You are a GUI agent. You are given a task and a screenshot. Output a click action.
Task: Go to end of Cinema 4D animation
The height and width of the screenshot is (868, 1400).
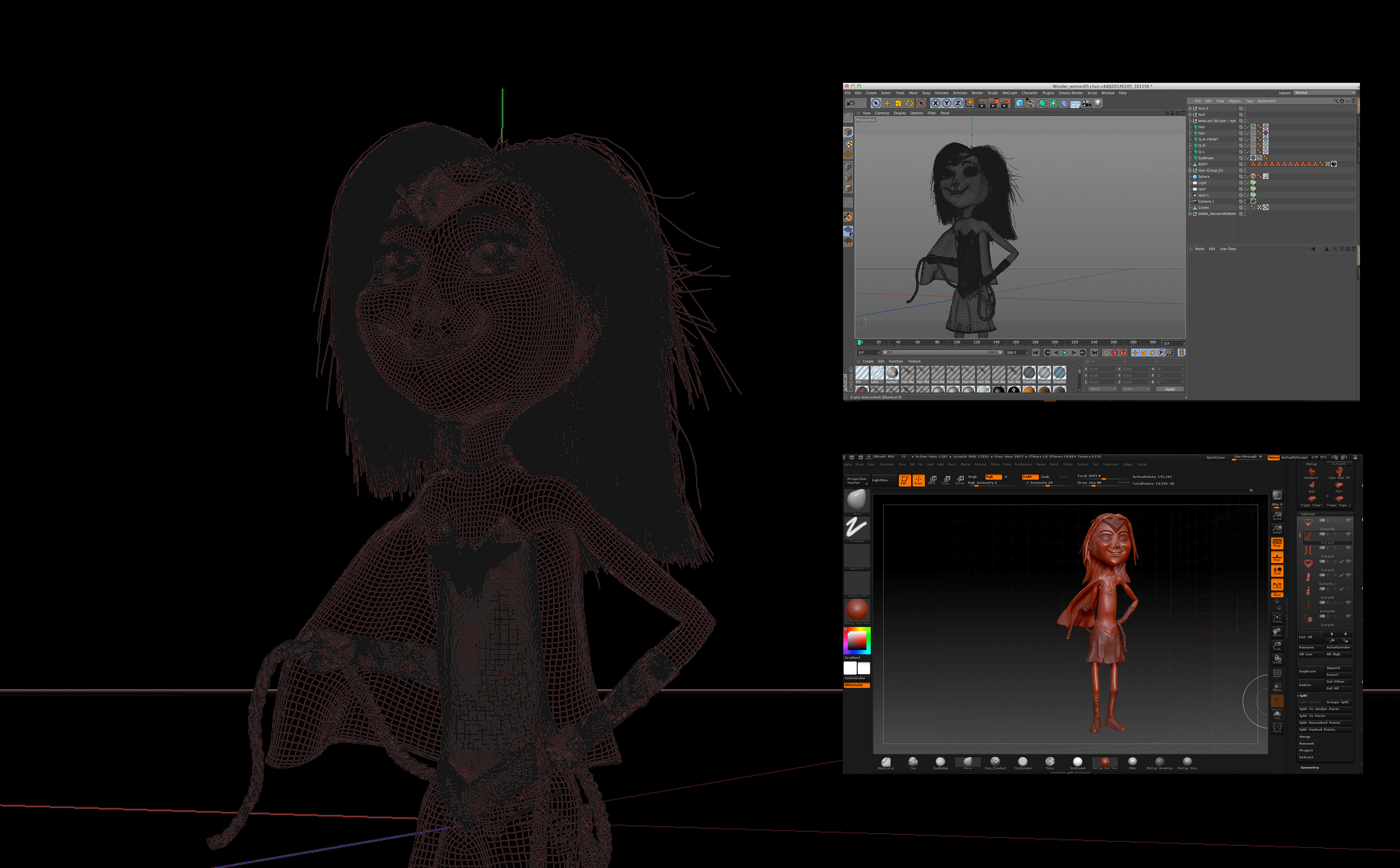1094,352
